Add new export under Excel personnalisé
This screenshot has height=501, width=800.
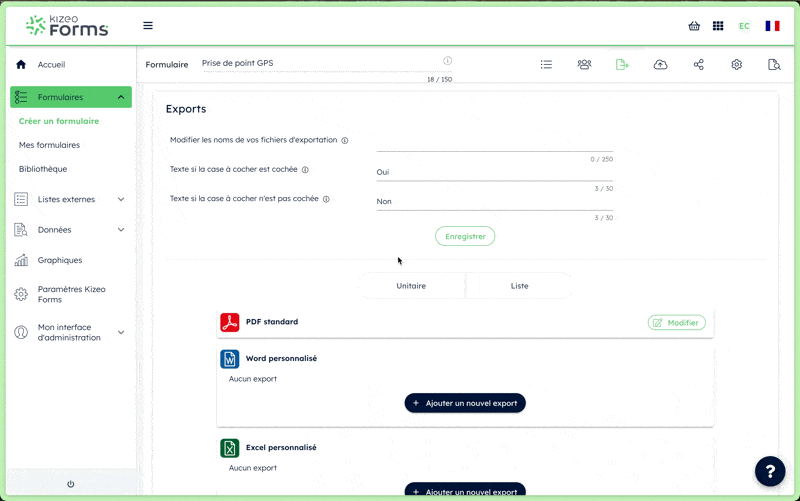click(465, 490)
